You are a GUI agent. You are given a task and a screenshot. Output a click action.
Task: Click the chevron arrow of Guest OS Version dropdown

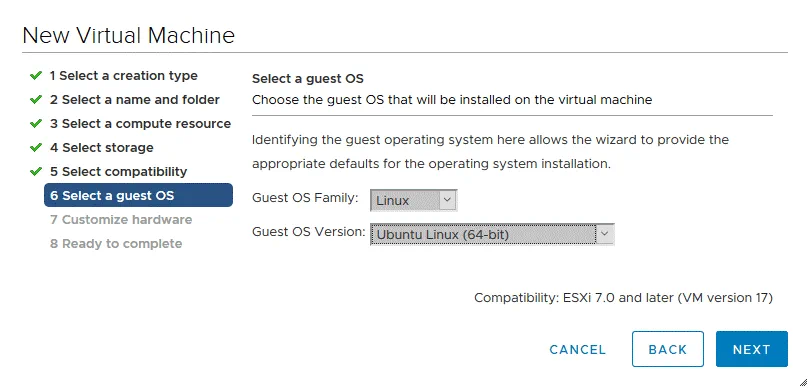tap(605, 234)
